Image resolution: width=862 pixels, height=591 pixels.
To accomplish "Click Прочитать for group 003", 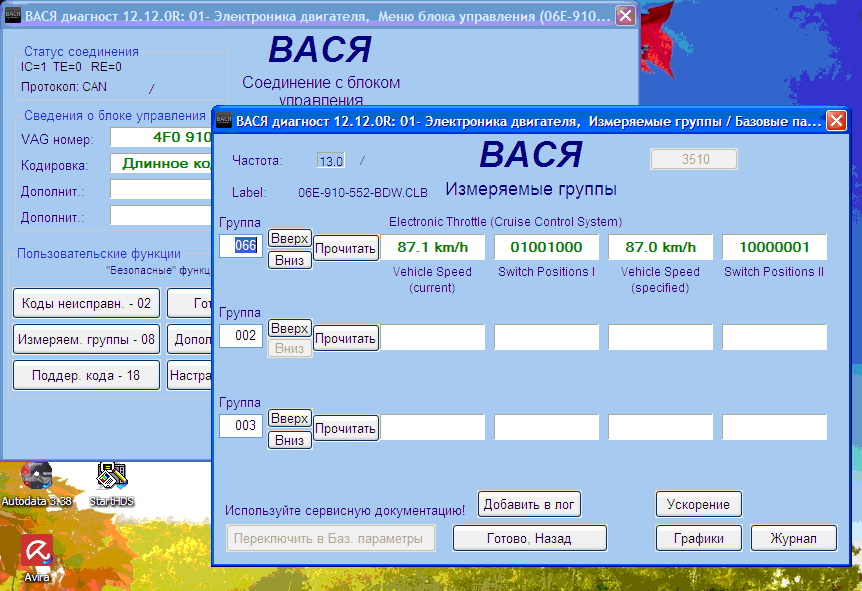I will 345,429.
